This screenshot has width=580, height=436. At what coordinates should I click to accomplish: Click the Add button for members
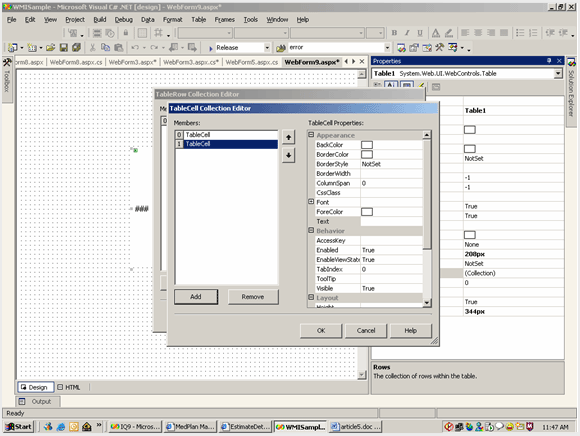tap(196, 297)
